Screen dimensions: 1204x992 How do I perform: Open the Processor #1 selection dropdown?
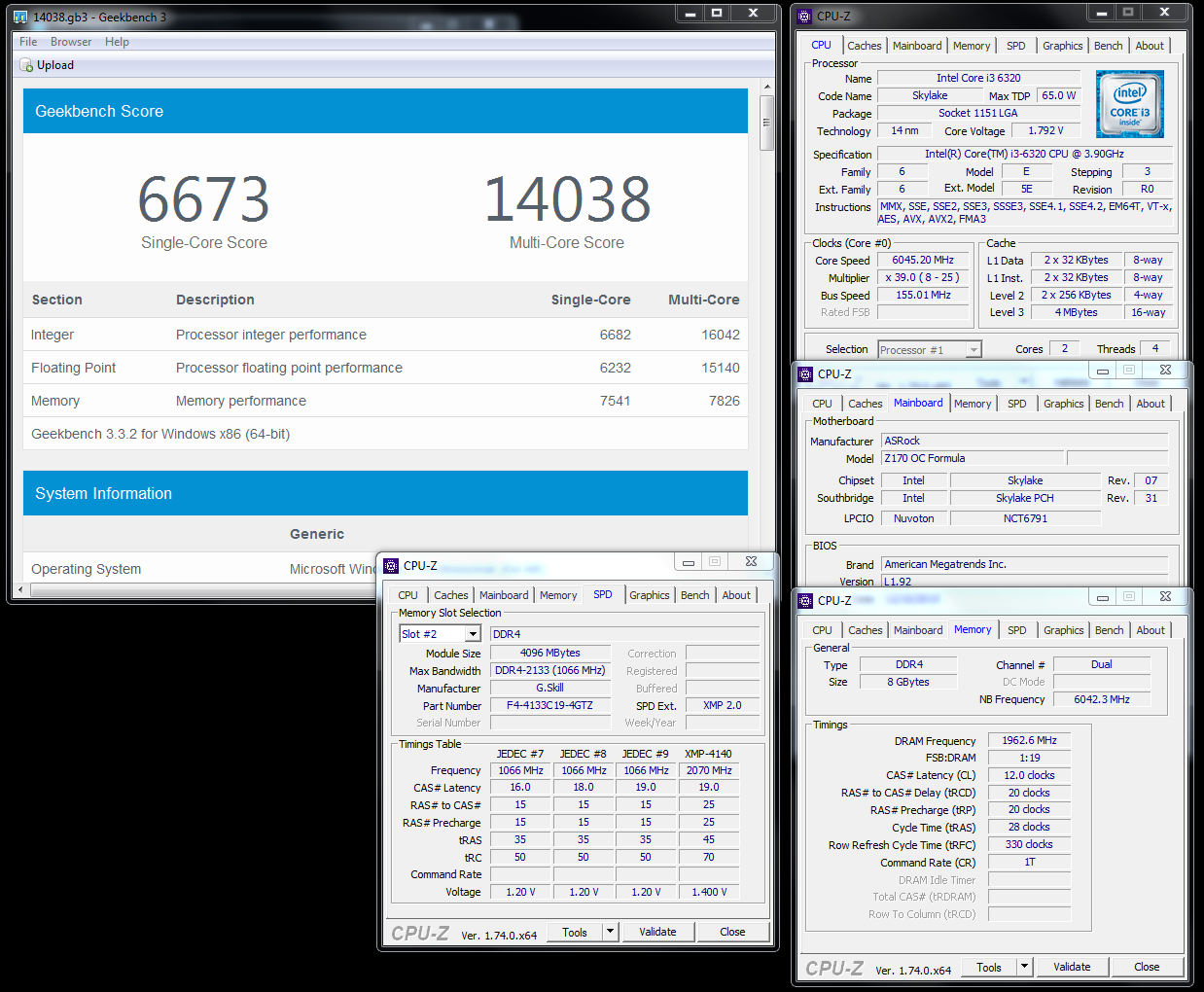coord(974,350)
